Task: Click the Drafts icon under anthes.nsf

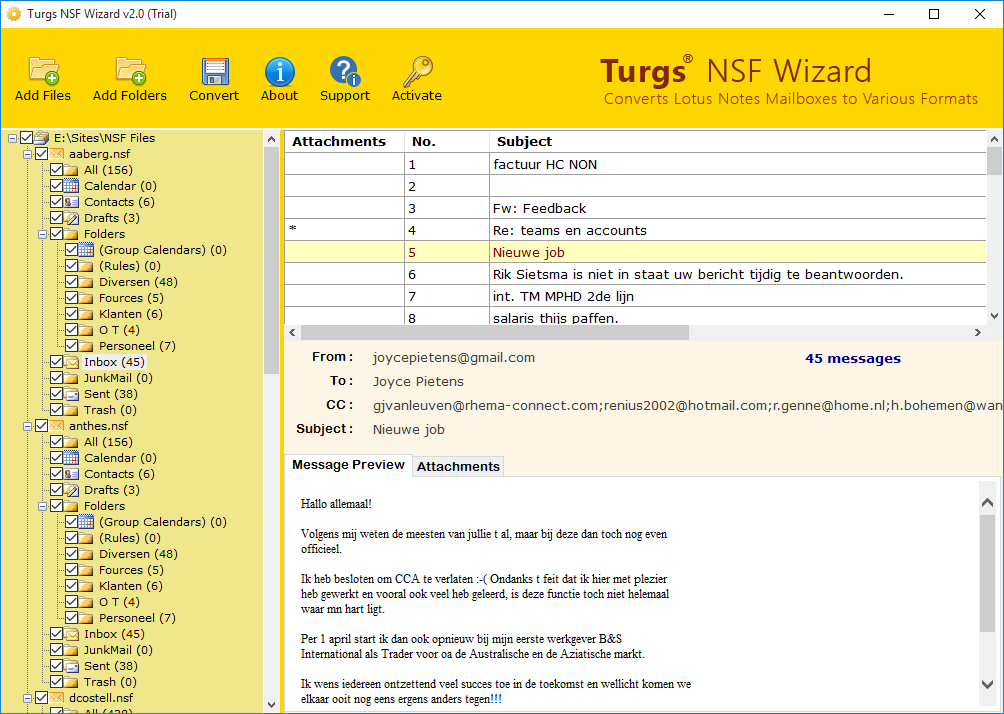Action: 71,490
